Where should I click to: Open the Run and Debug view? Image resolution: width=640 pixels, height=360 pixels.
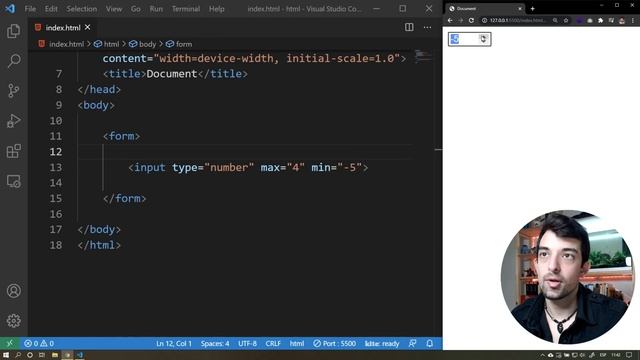tap(13, 121)
